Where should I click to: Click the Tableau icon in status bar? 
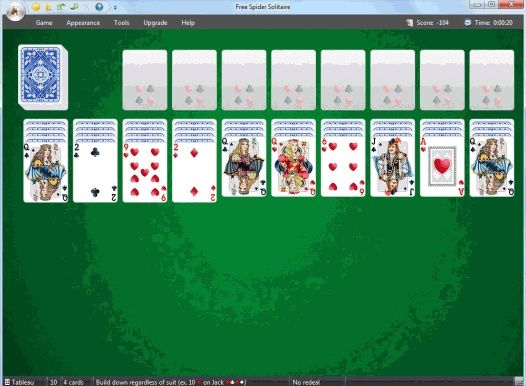coord(7,382)
